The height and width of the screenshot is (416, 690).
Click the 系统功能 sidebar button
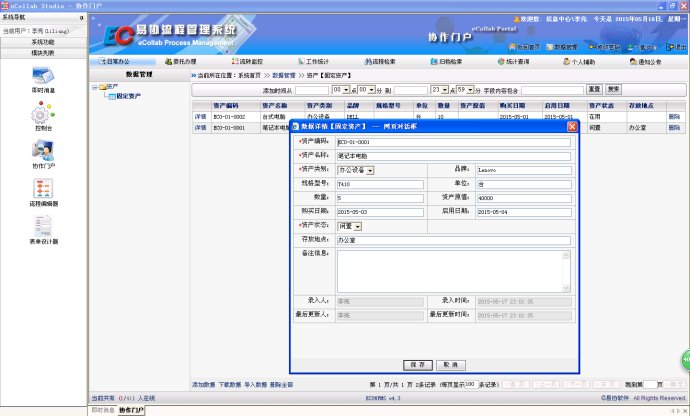coord(43,42)
